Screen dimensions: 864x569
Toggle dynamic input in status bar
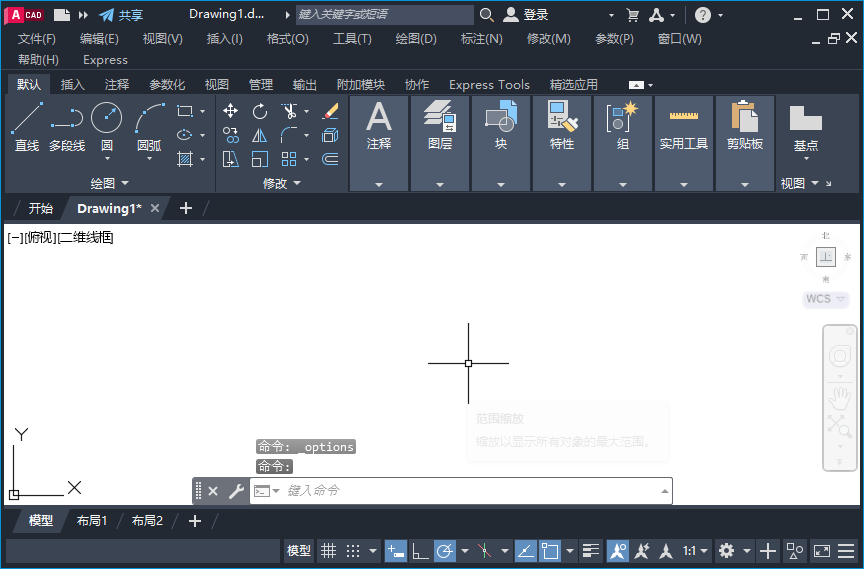point(396,550)
